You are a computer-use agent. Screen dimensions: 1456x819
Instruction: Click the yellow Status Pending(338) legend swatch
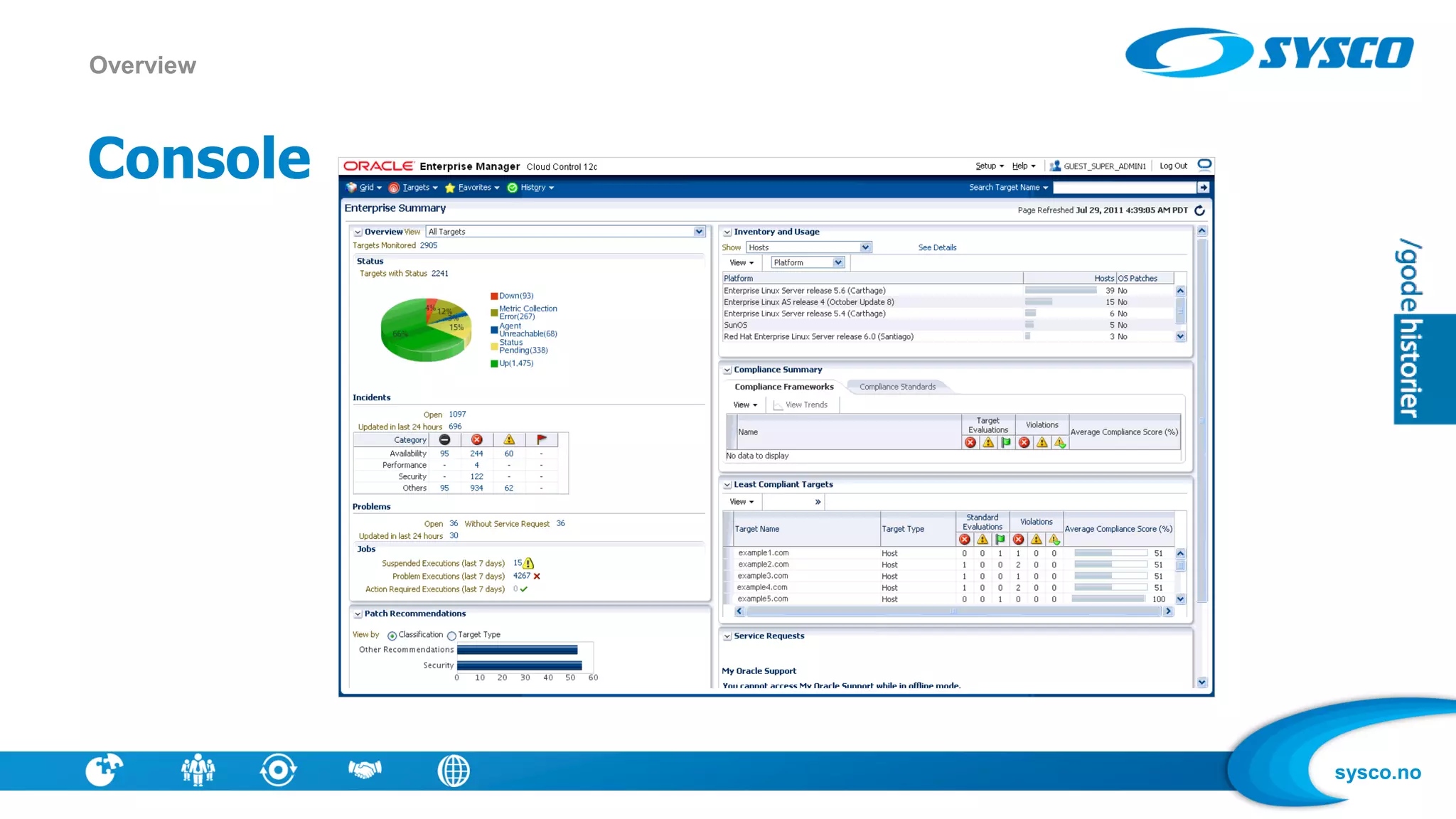pyautogui.click(x=494, y=346)
